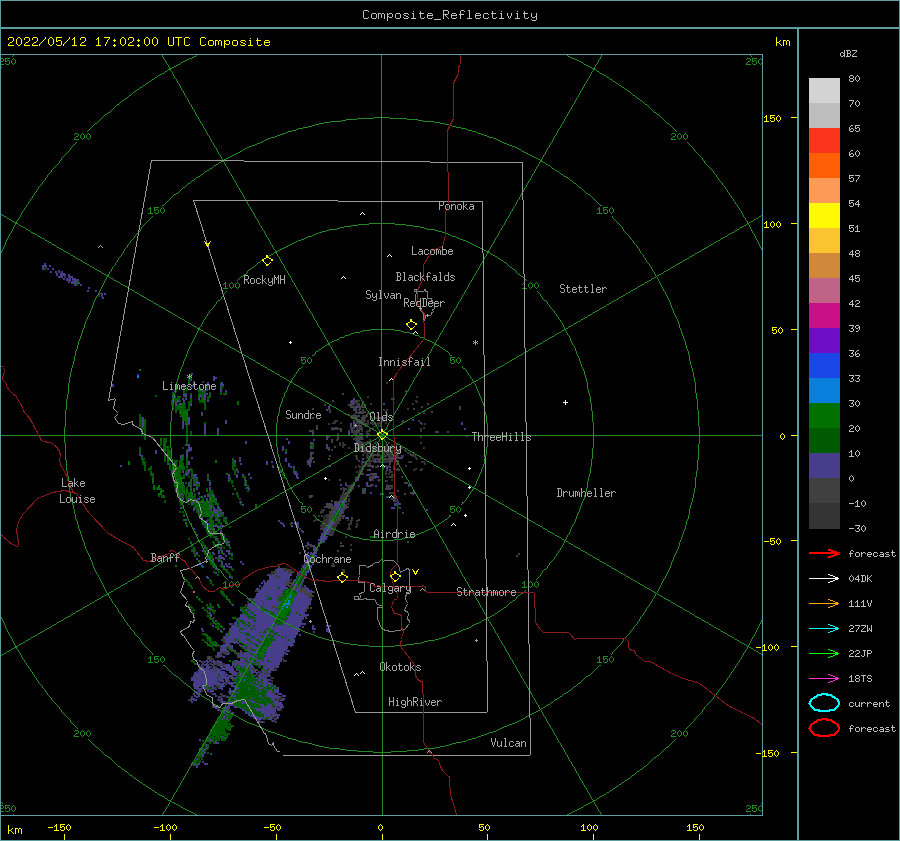
Task: Click the Limestone label
Action: 189,386
